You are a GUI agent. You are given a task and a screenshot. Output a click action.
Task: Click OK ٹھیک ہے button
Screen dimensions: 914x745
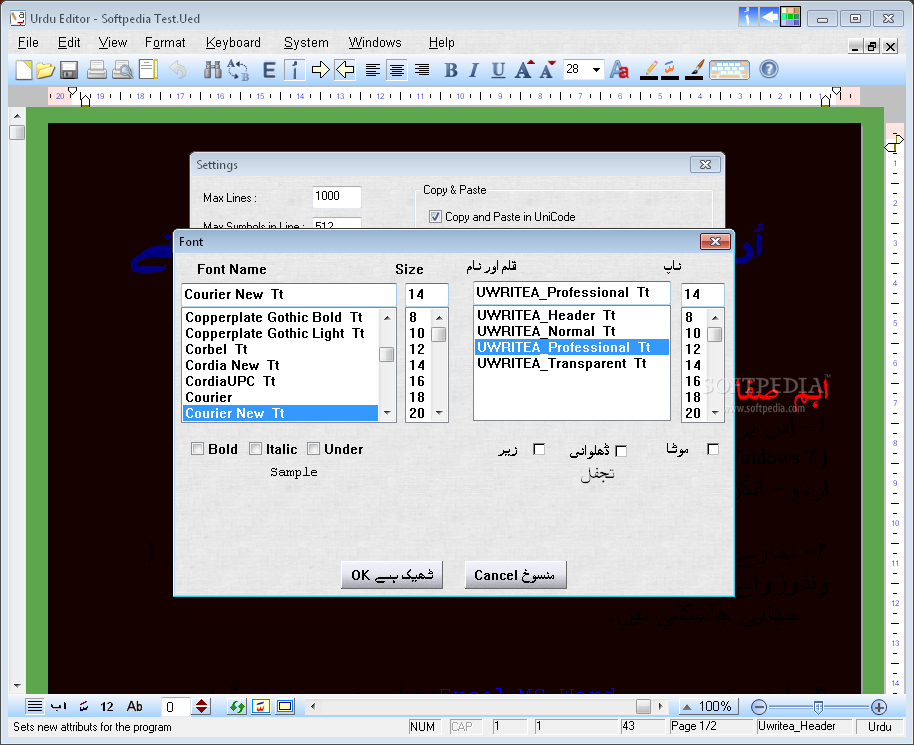[392, 575]
